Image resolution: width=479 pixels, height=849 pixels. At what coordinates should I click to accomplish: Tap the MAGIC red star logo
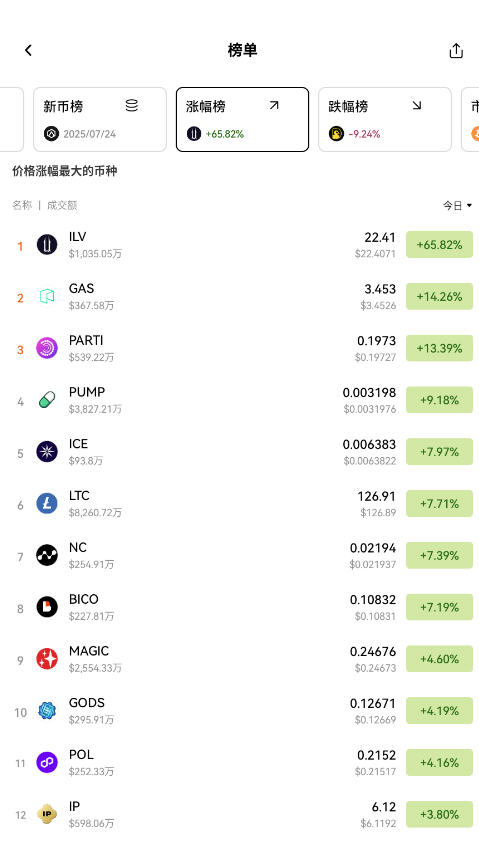47,659
